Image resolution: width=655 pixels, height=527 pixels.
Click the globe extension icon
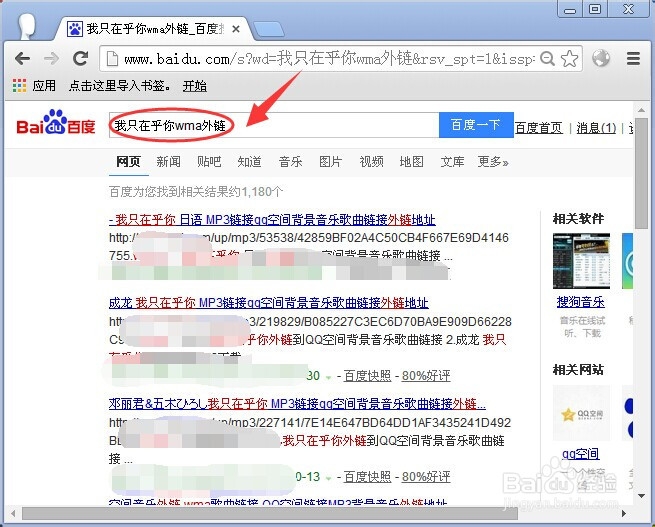tap(601, 58)
